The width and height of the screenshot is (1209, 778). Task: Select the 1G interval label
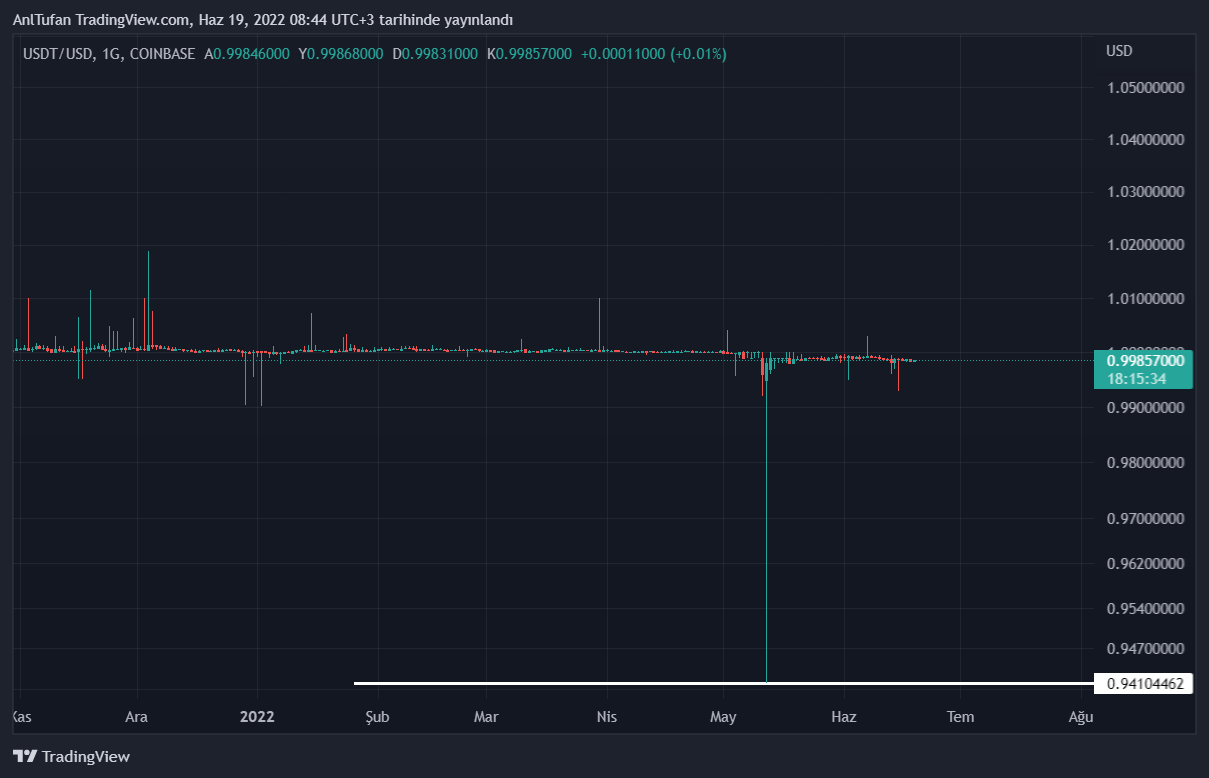click(112, 54)
